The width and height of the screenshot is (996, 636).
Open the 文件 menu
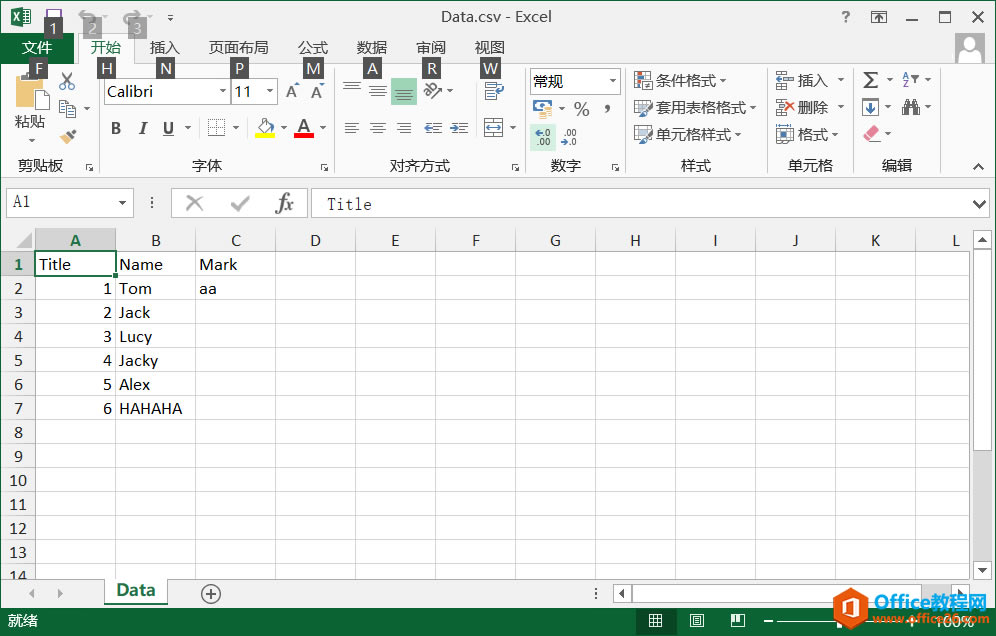[x=38, y=47]
